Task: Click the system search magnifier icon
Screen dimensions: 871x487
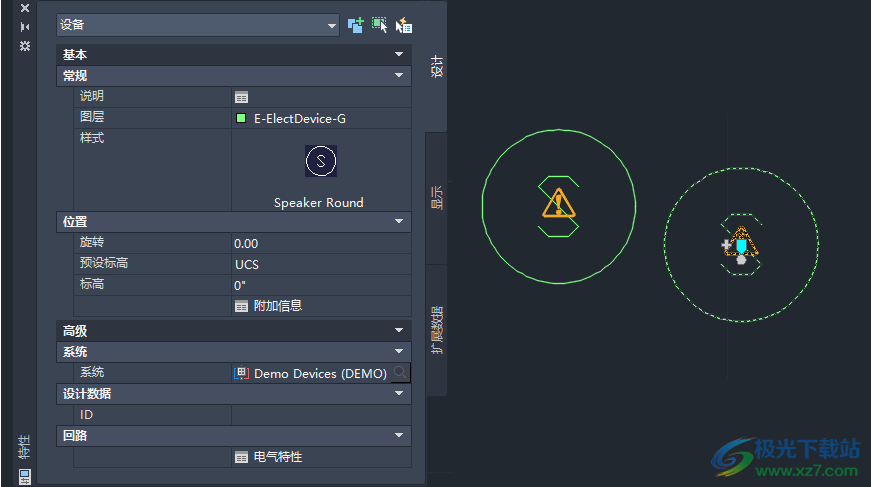Action: point(400,373)
